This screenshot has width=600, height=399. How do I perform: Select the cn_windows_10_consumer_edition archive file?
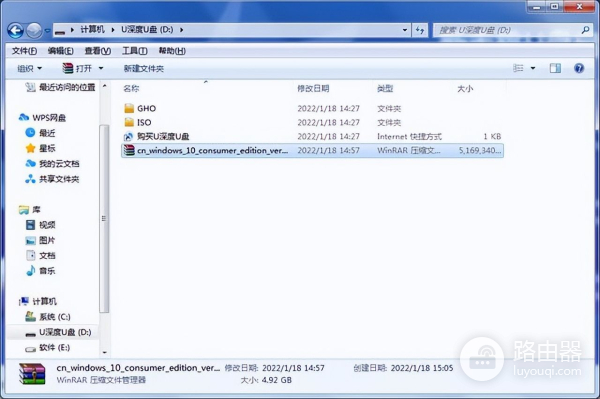(312, 150)
